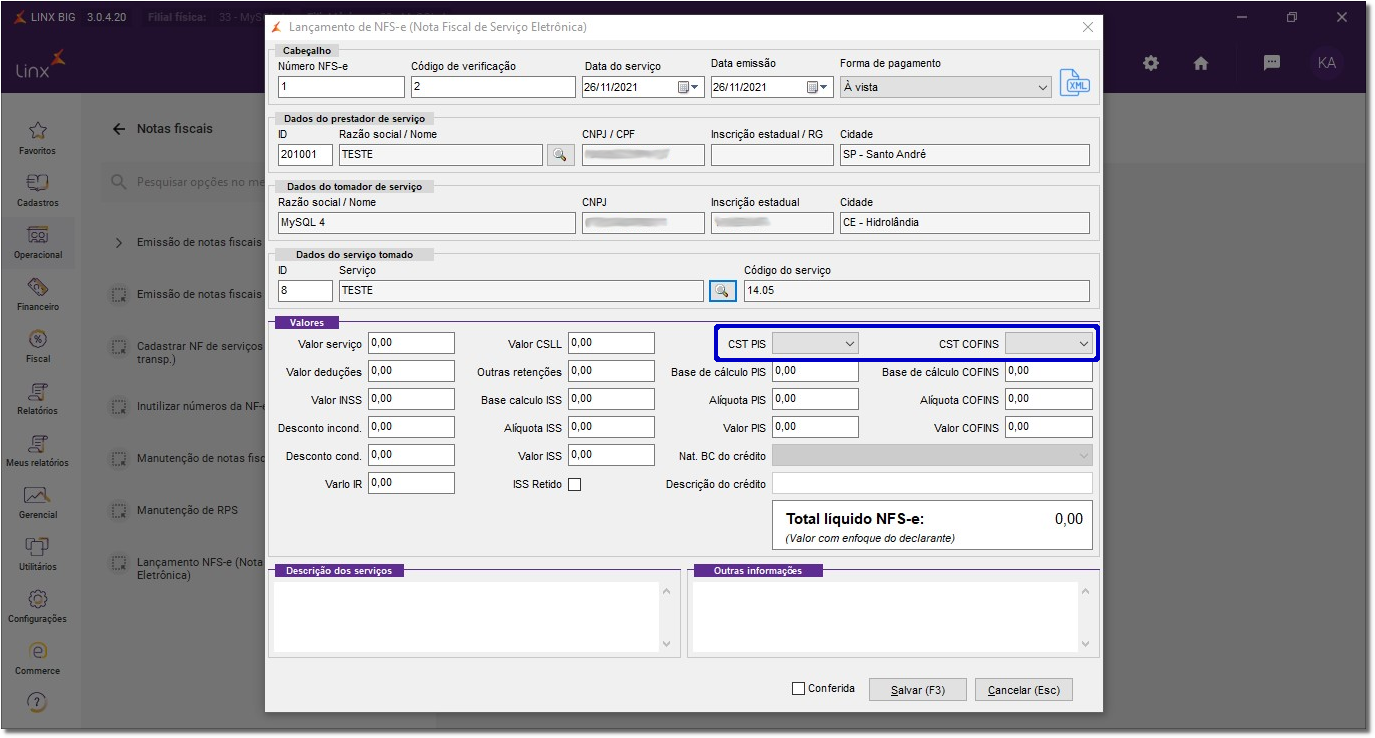Import the XML file icon
The width and height of the screenshot is (1375, 738).
pos(1075,83)
